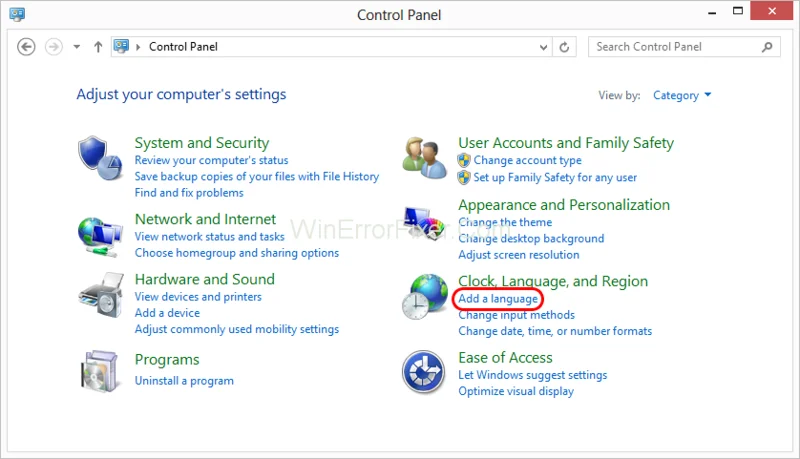Open the View by Category dropdown
Image resolution: width=800 pixels, height=459 pixels.
click(x=682, y=96)
